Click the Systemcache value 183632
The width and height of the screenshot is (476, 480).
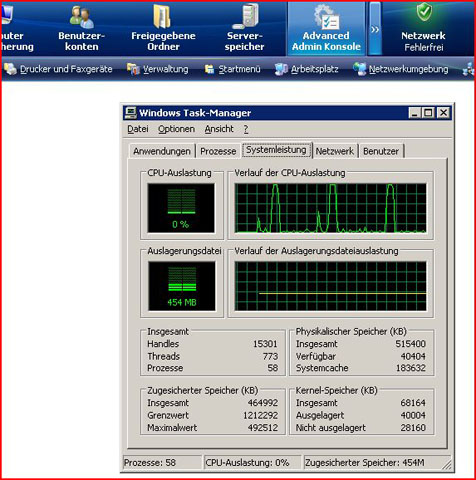click(x=411, y=368)
